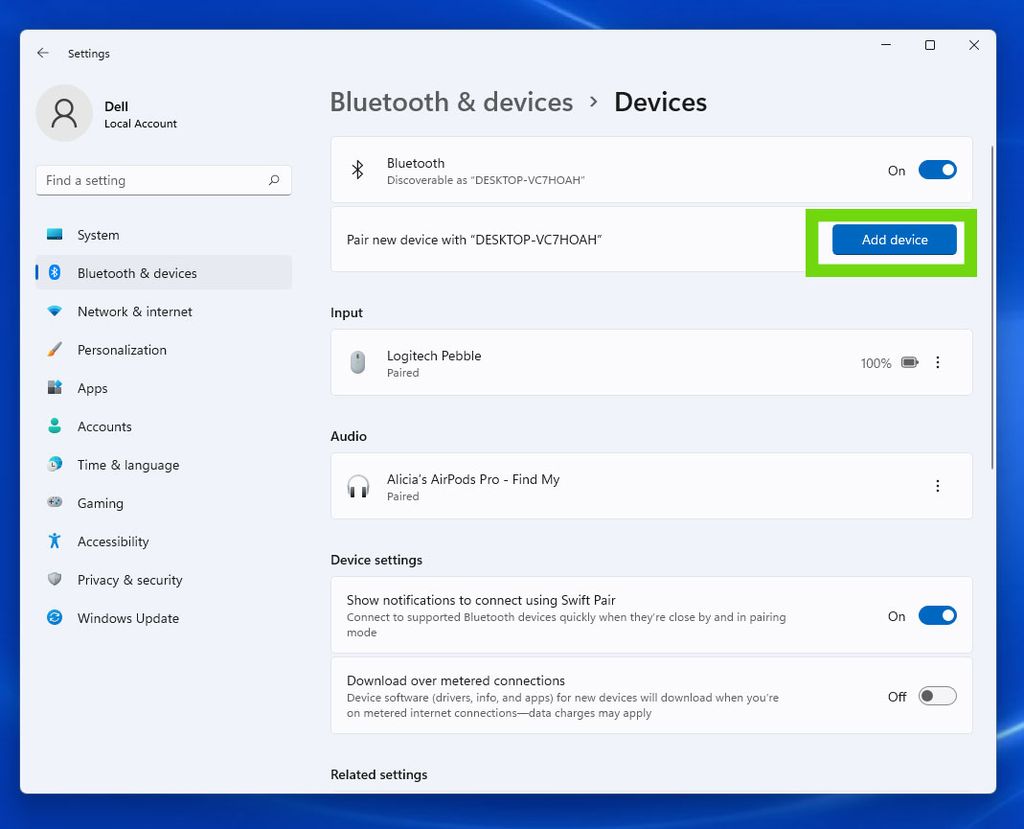Disable Swift Pair notifications

[937, 615]
